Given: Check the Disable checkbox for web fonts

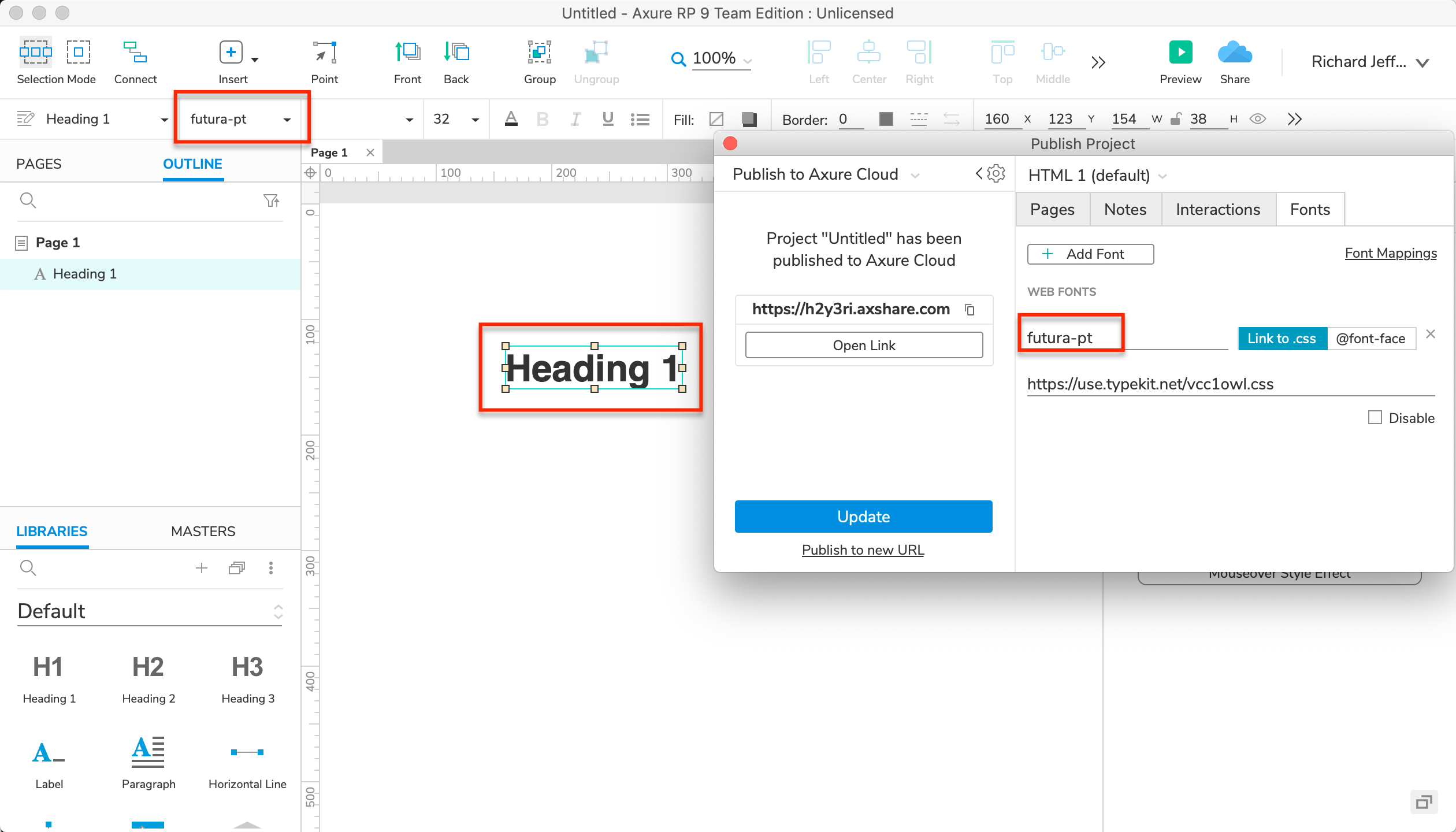Looking at the screenshot, I should 1375,418.
